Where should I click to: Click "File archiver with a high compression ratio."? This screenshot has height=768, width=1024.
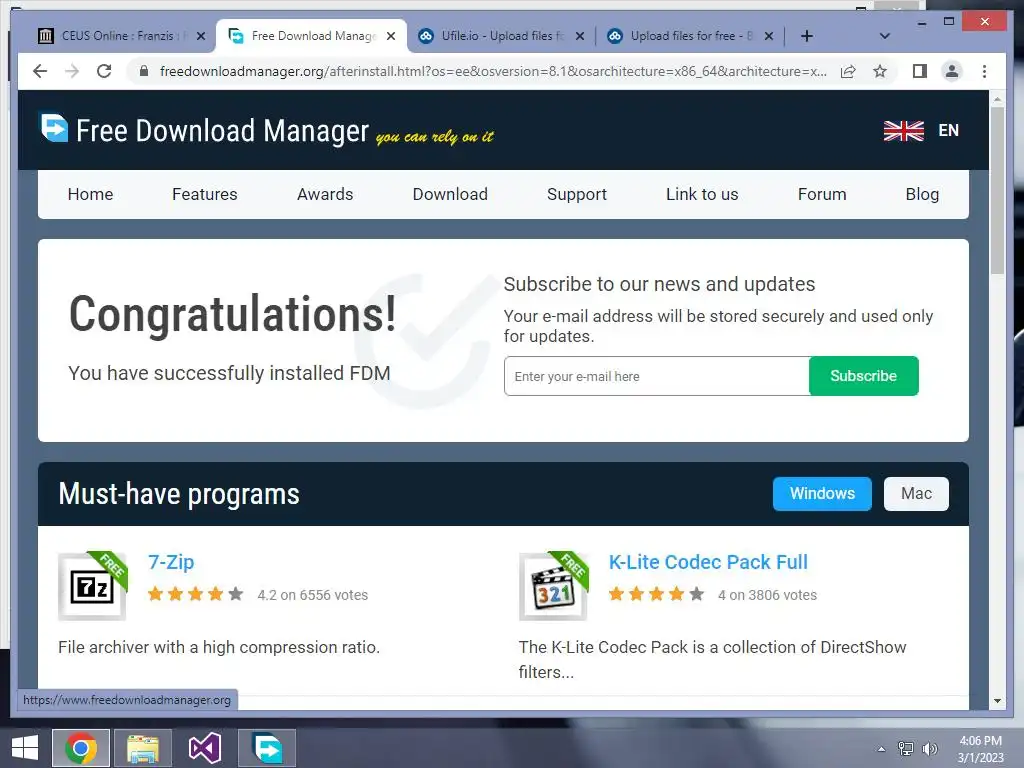pyautogui.click(x=219, y=647)
